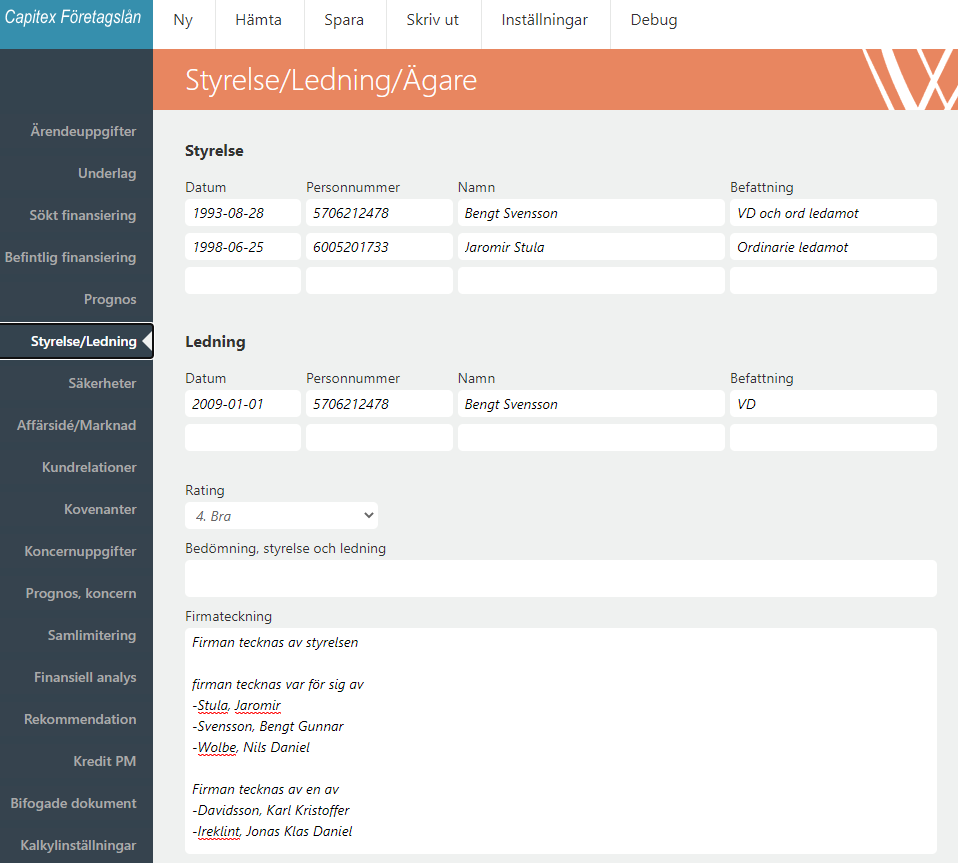The image size is (958, 863).
Task: Click Befattning field VD och ord ledamot
Action: click(x=833, y=213)
